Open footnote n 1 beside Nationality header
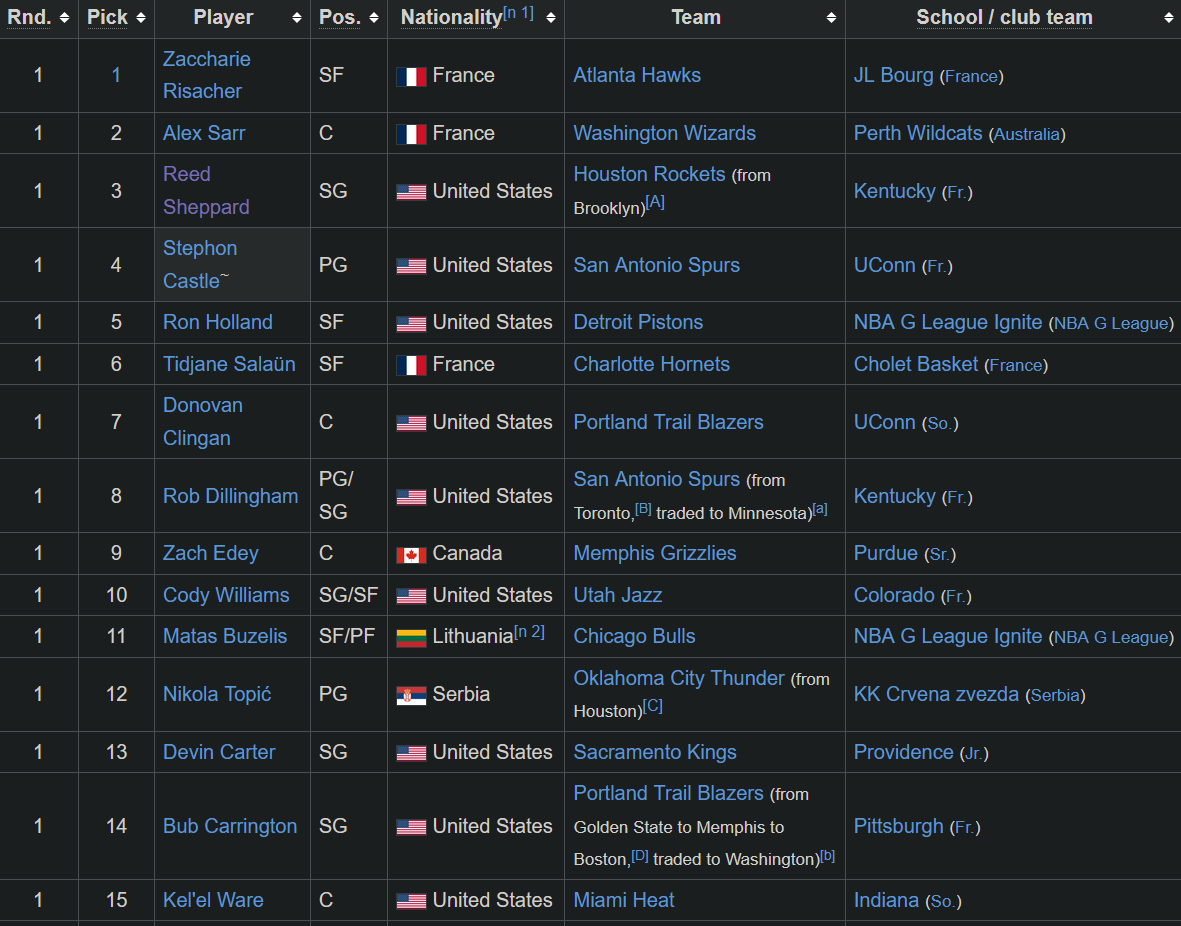Screen dimensions: 1181x926 518,13
